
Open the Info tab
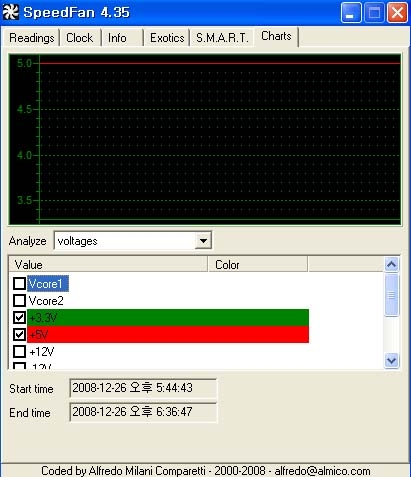click(122, 38)
